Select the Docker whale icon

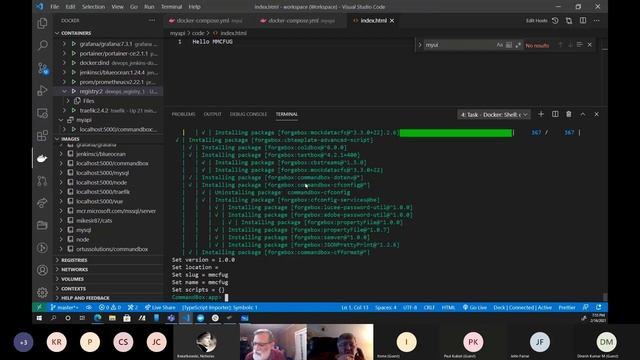pyautogui.click(x=42, y=158)
